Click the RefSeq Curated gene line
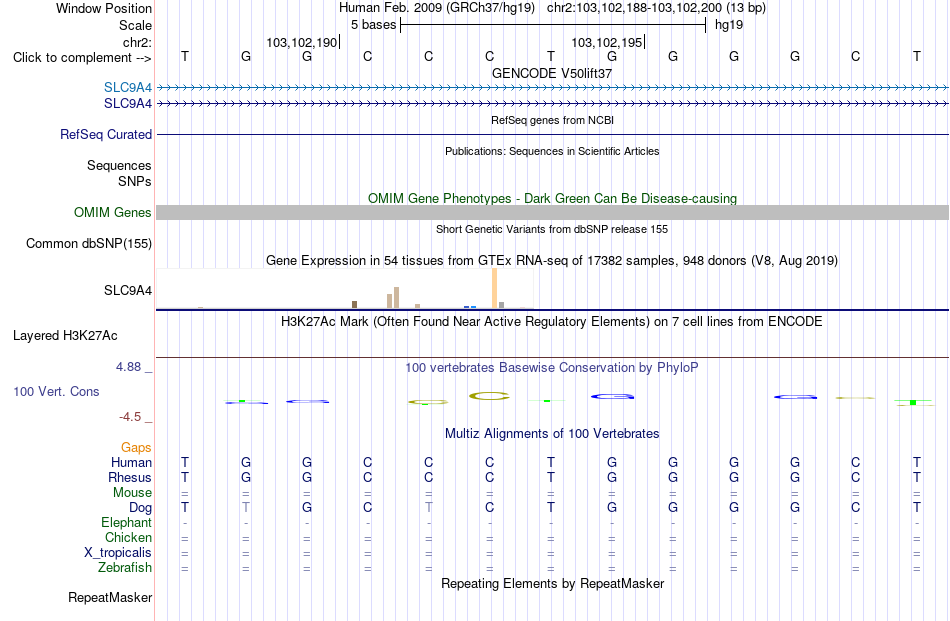The image size is (950, 621). 552,134
